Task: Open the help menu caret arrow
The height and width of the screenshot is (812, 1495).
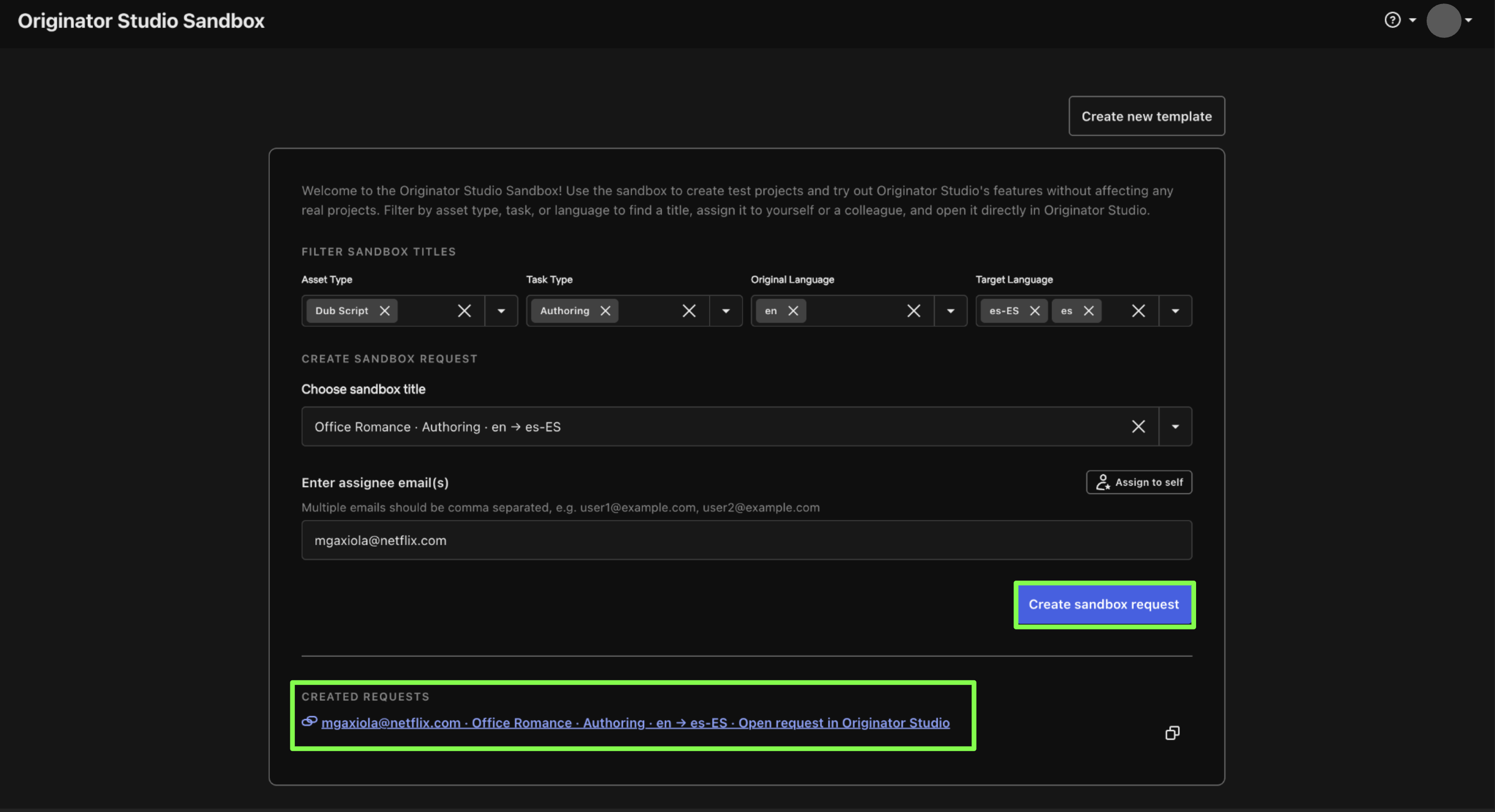Action: point(1413,20)
